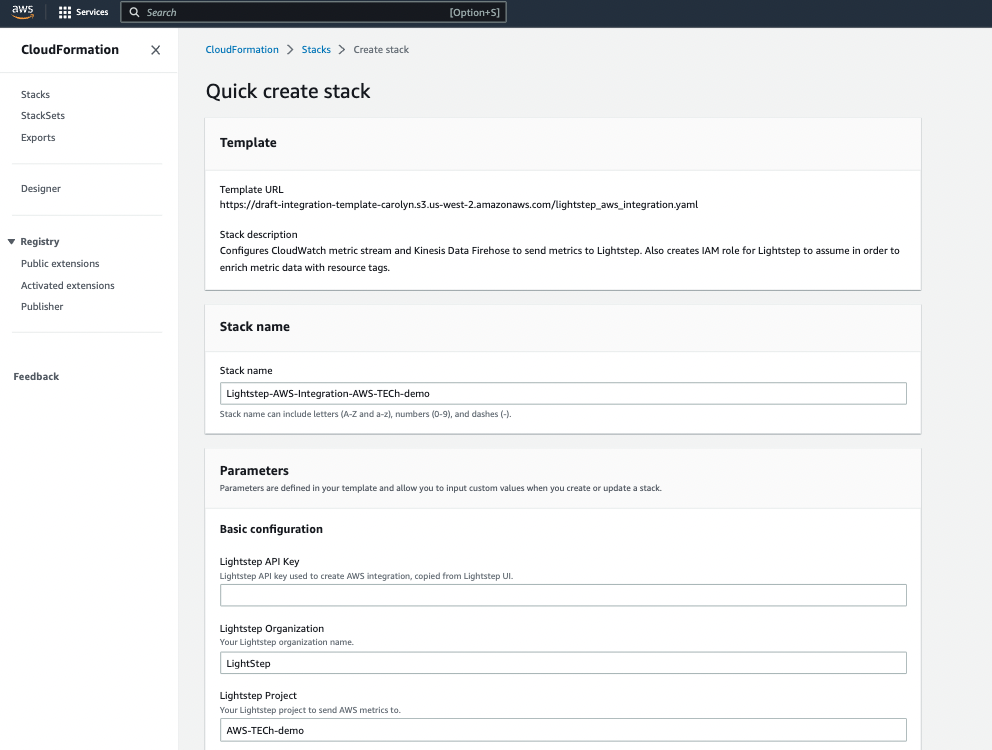Click the Lightstep Project input
The image size is (992, 750).
tap(562, 729)
